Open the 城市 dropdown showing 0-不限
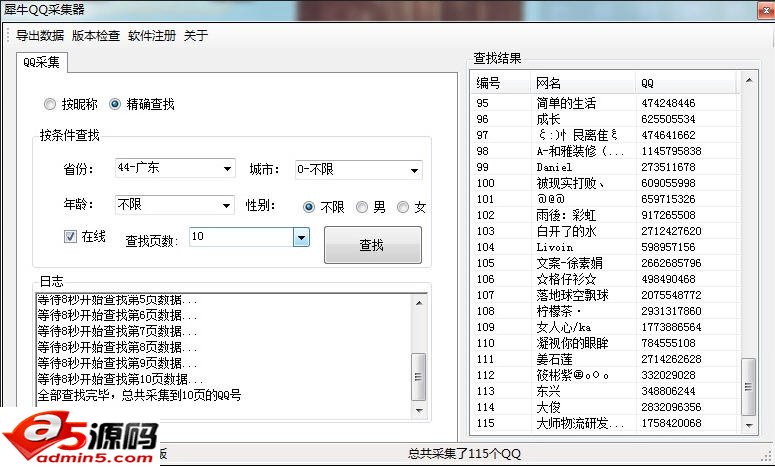Image resolution: width=775 pixels, height=467 pixels. pos(358,170)
